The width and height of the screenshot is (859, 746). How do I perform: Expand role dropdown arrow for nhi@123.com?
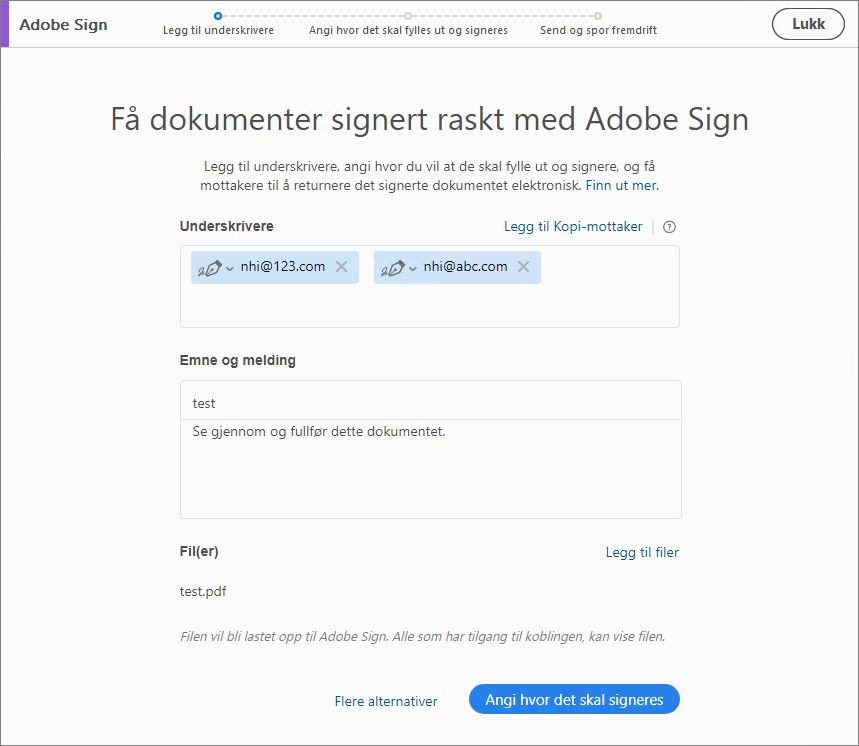coord(230,268)
